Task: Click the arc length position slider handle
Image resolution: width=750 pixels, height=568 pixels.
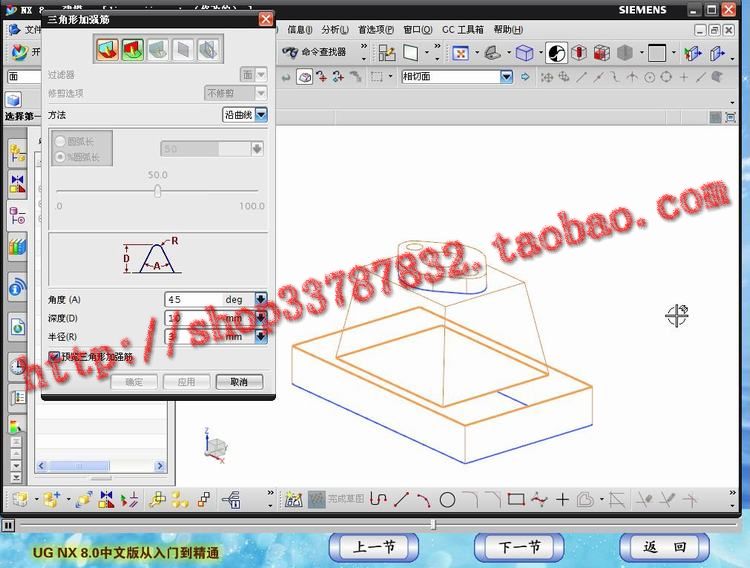Action: (157, 192)
